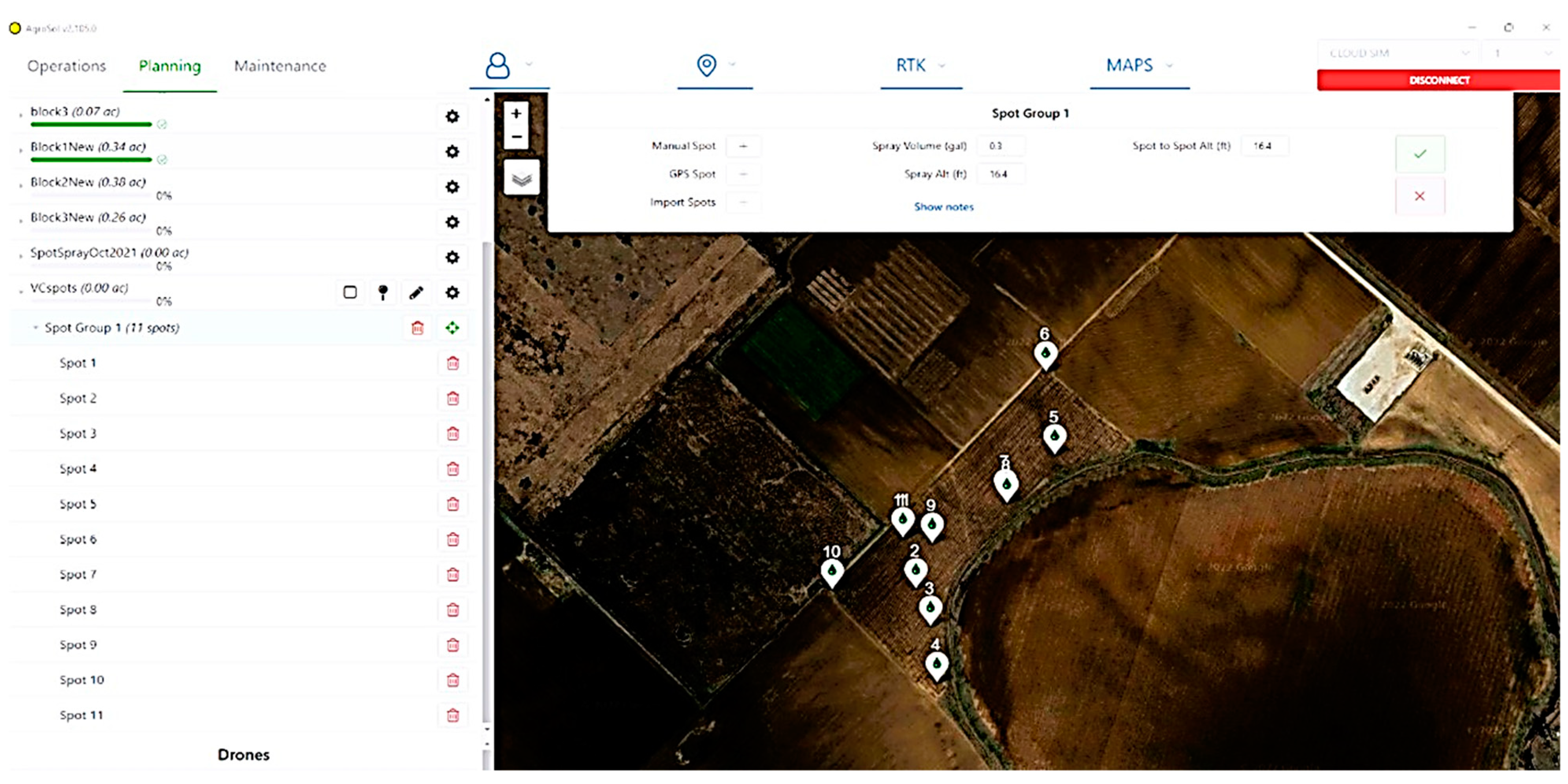Open settings gear for block3
Screen dimensions: 1568x784
(452, 116)
